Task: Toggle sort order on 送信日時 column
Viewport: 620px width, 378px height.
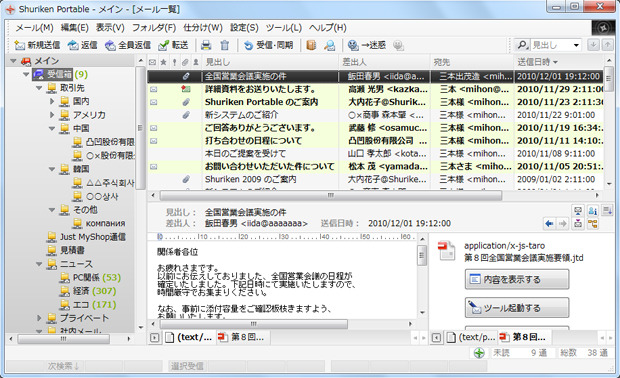Action: tap(558, 62)
